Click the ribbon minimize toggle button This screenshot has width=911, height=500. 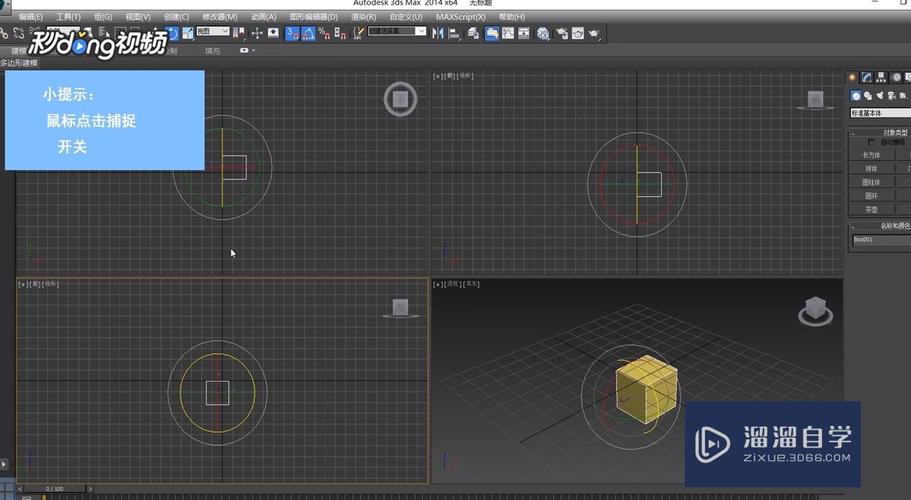click(244, 51)
